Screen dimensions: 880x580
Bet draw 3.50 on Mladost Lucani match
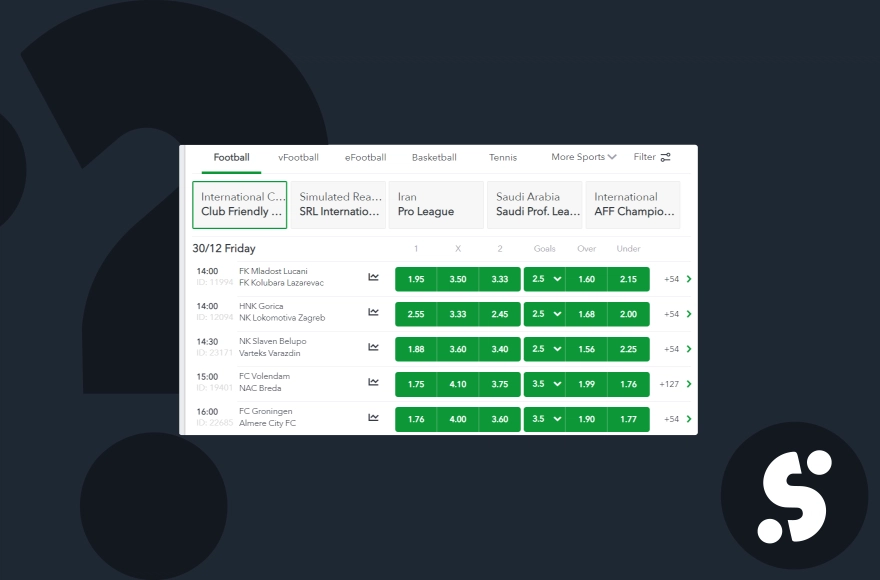pyautogui.click(x=458, y=279)
